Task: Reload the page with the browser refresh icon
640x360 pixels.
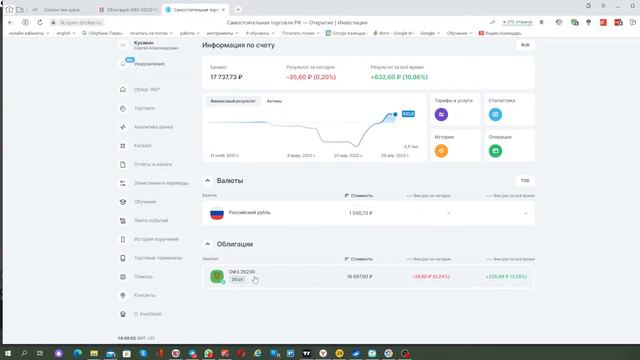Action: (40, 22)
